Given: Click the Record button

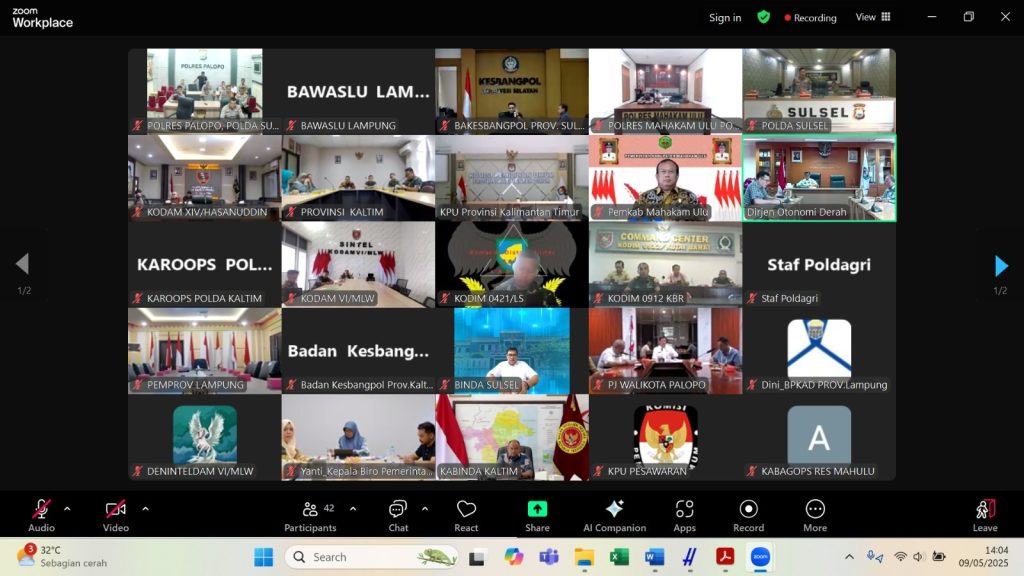Looking at the screenshot, I should click(x=748, y=515).
